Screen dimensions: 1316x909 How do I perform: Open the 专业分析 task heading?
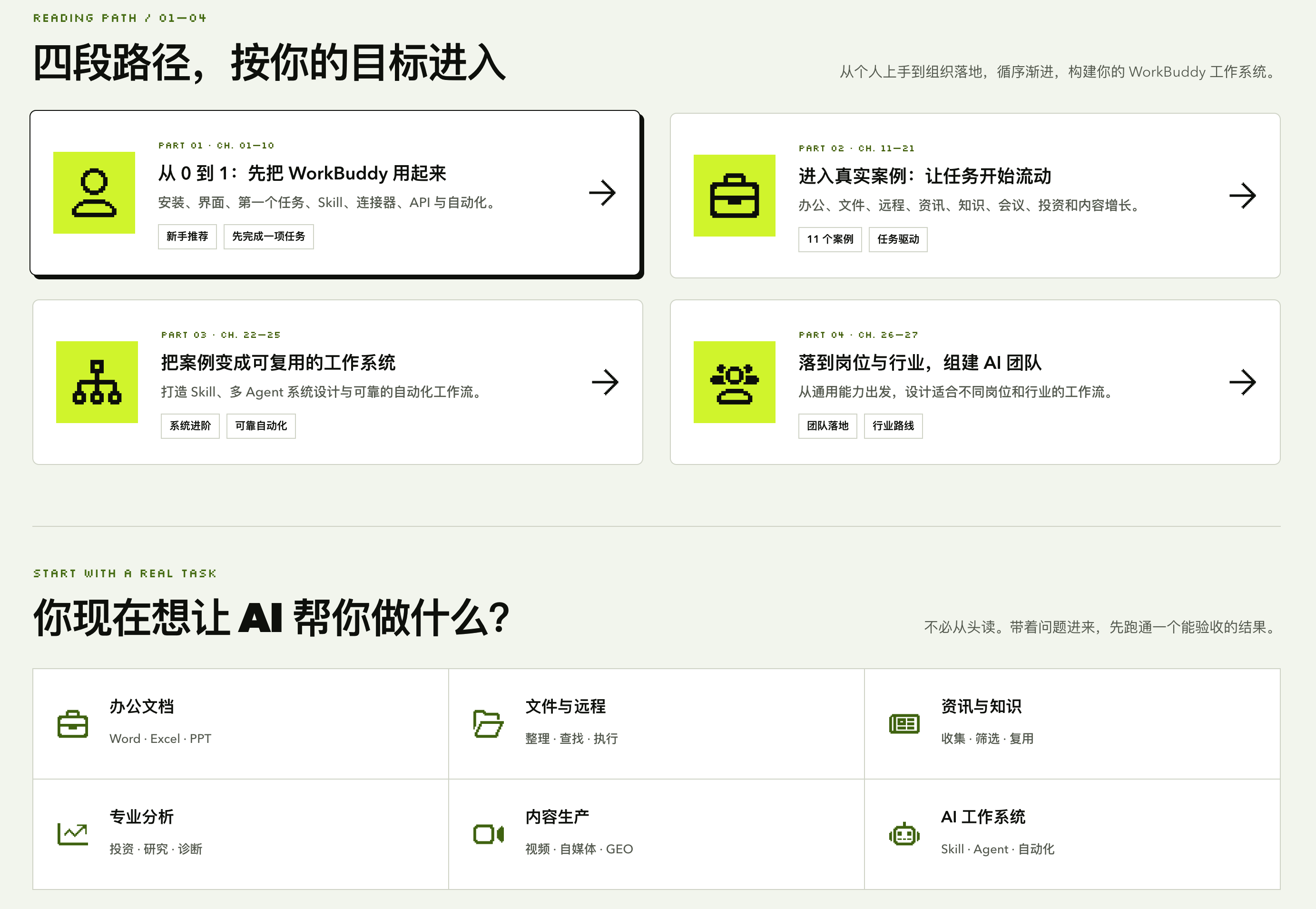pyautogui.click(x=142, y=817)
